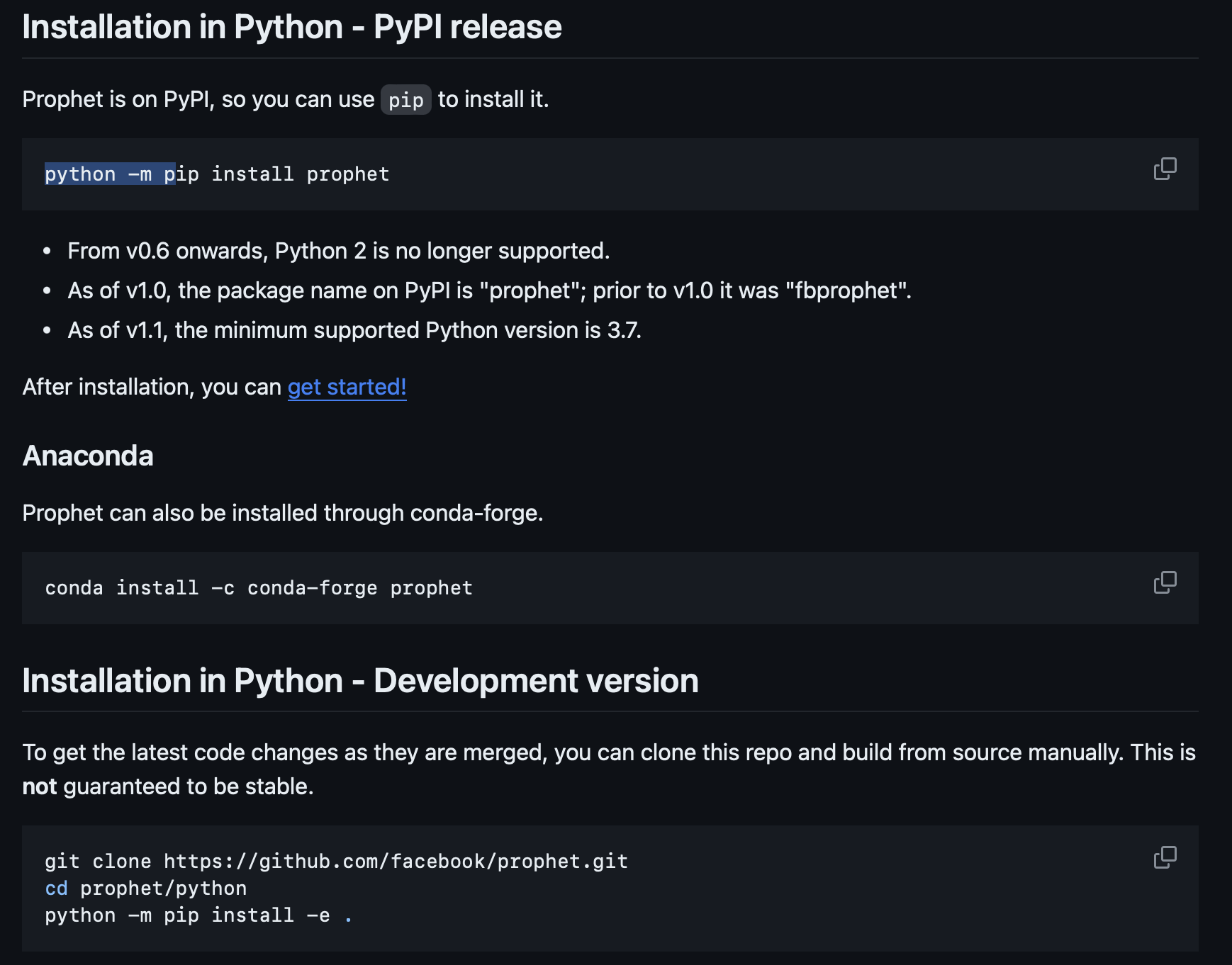Click the 'conda install -c conda-forge prophet' code line
Viewport: 1232px width, 965px height.
tap(259, 588)
